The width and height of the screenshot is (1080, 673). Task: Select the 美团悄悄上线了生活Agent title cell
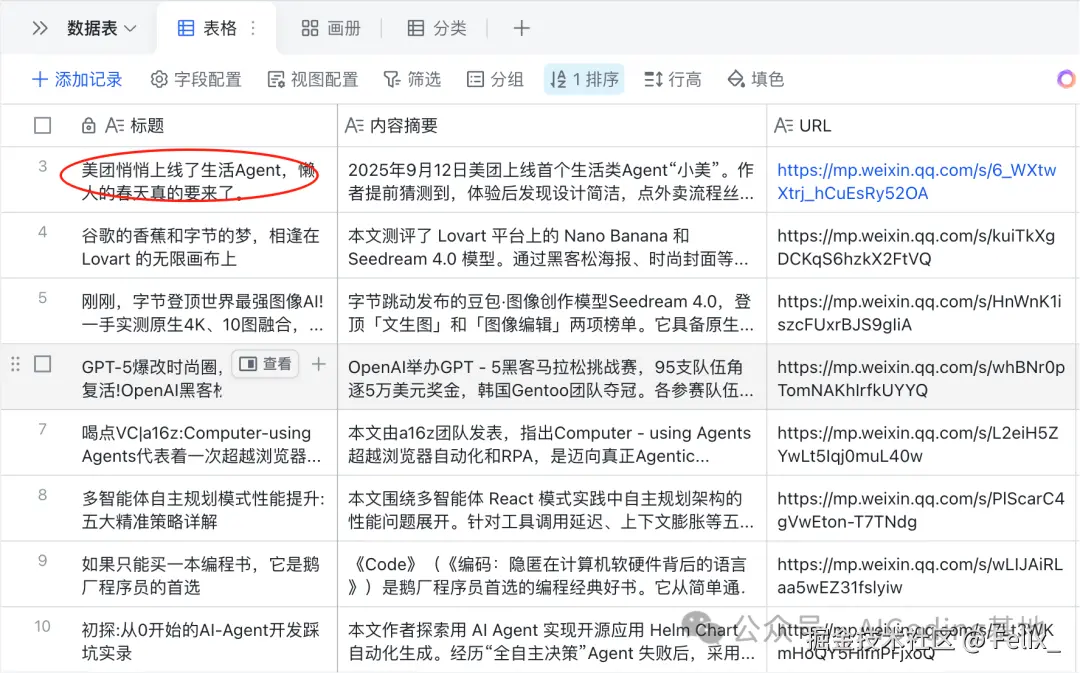(x=198, y=181)
